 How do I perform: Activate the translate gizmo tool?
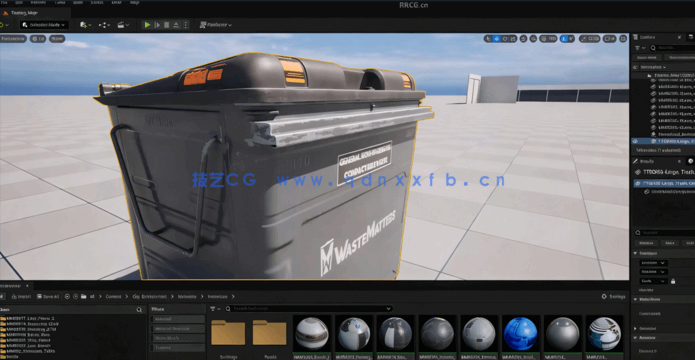tap(497, 39)
